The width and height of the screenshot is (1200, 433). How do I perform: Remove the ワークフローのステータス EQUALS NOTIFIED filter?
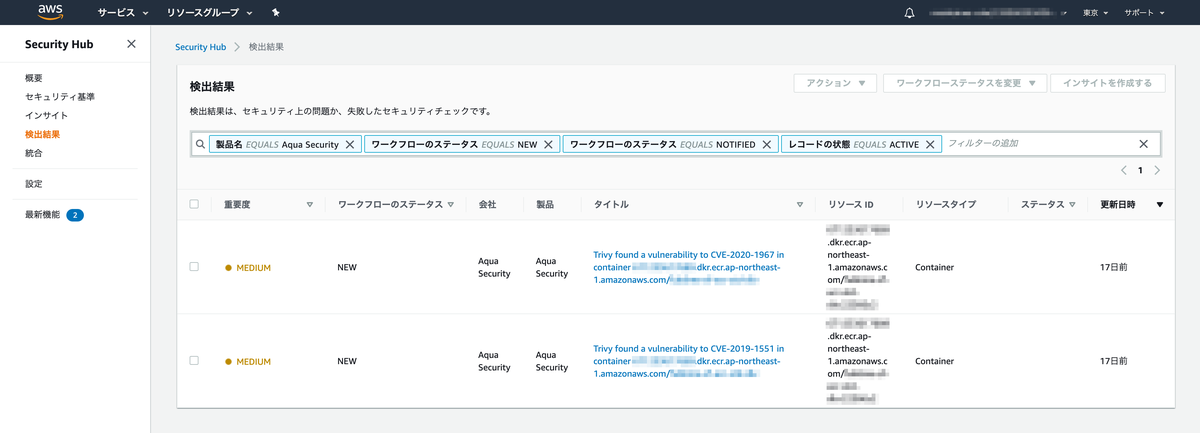[767, 144]
